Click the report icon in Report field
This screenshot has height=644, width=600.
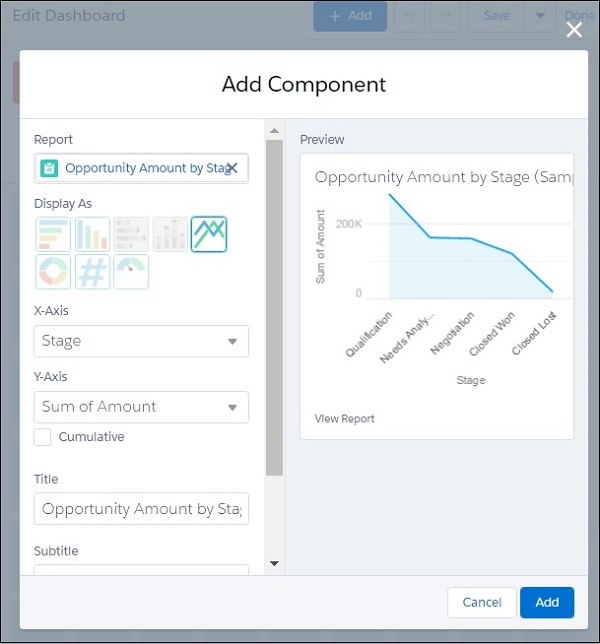[x=50, y=169]
